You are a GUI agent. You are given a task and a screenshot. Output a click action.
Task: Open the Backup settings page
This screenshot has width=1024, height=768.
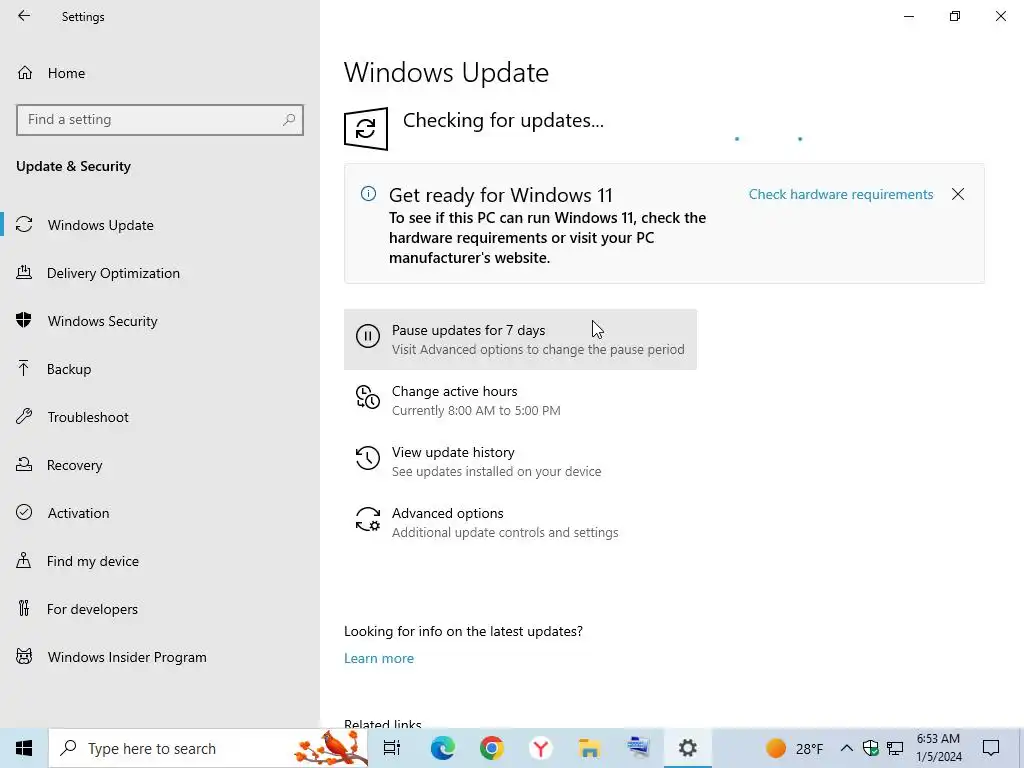click(x=160, y=369)
